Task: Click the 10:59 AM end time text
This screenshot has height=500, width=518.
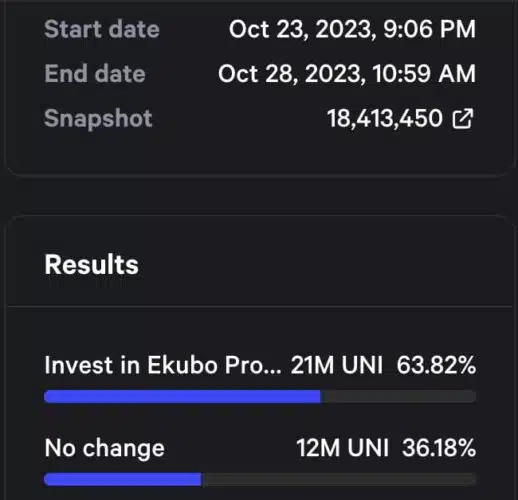Action: pyautogui.click(x=424, y=74)
